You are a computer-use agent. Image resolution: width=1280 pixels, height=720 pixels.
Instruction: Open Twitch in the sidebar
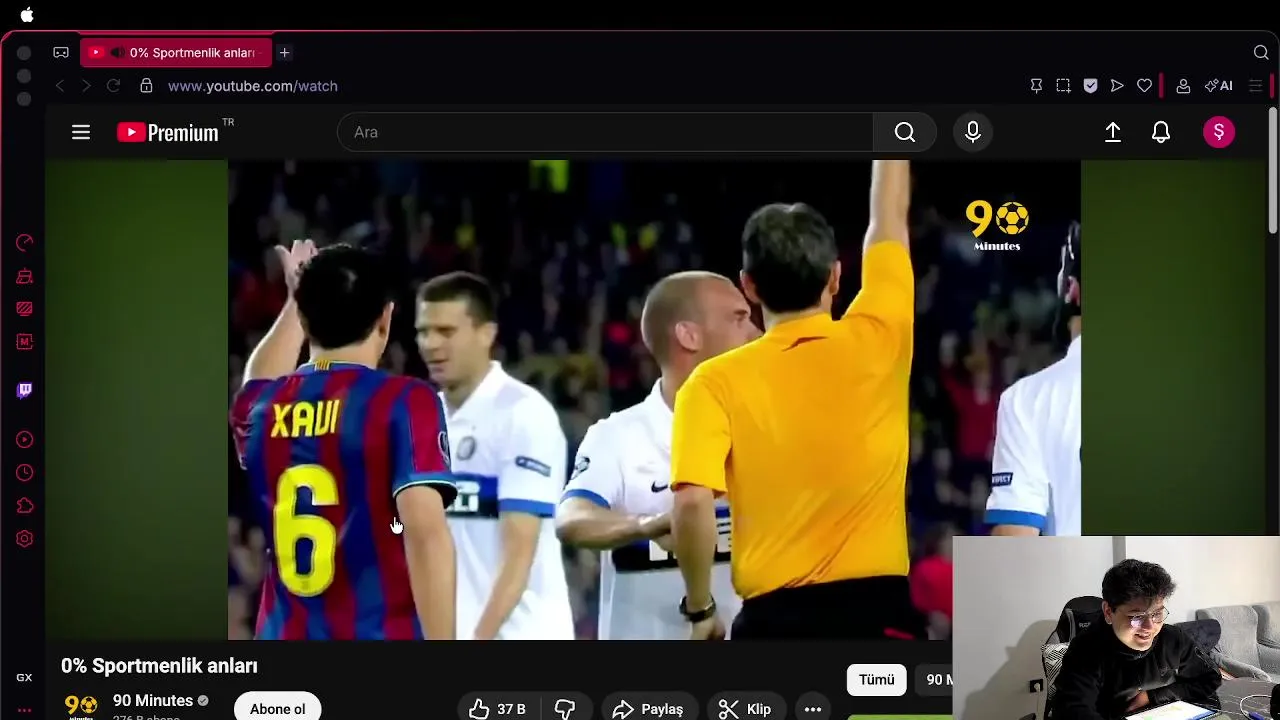25,390
